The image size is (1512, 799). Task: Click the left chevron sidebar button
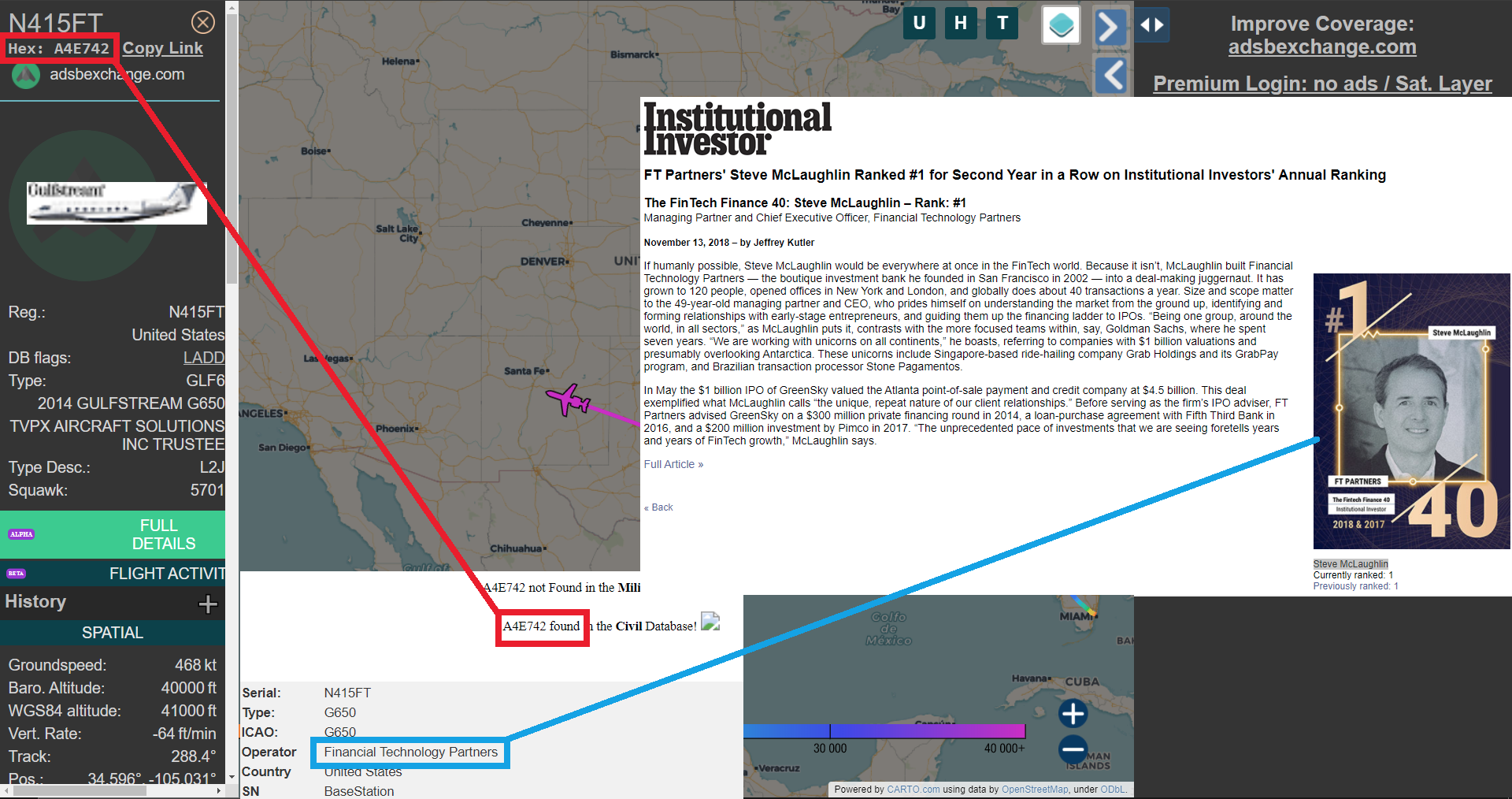click(x=1111, y=76)
